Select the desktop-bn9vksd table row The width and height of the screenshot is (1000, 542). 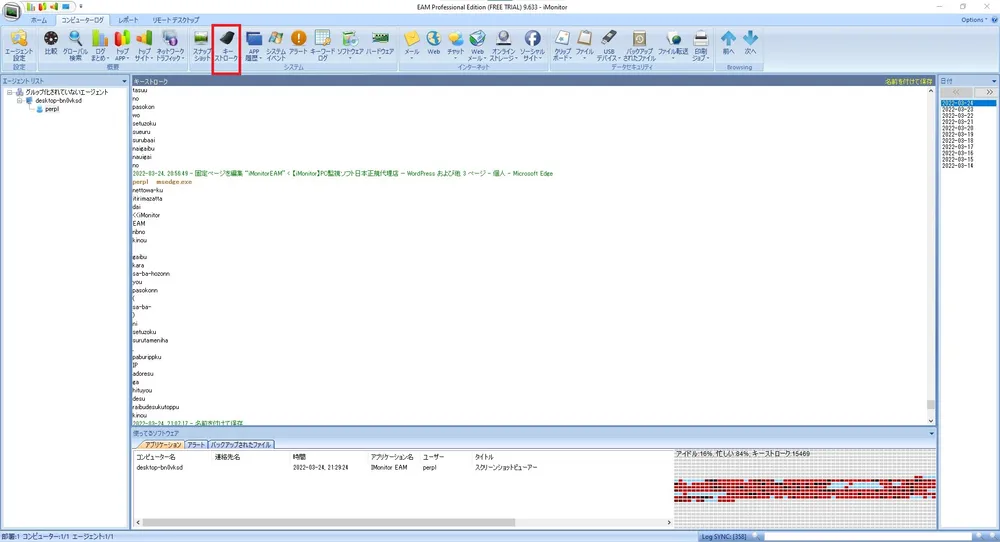pos(403,467)
